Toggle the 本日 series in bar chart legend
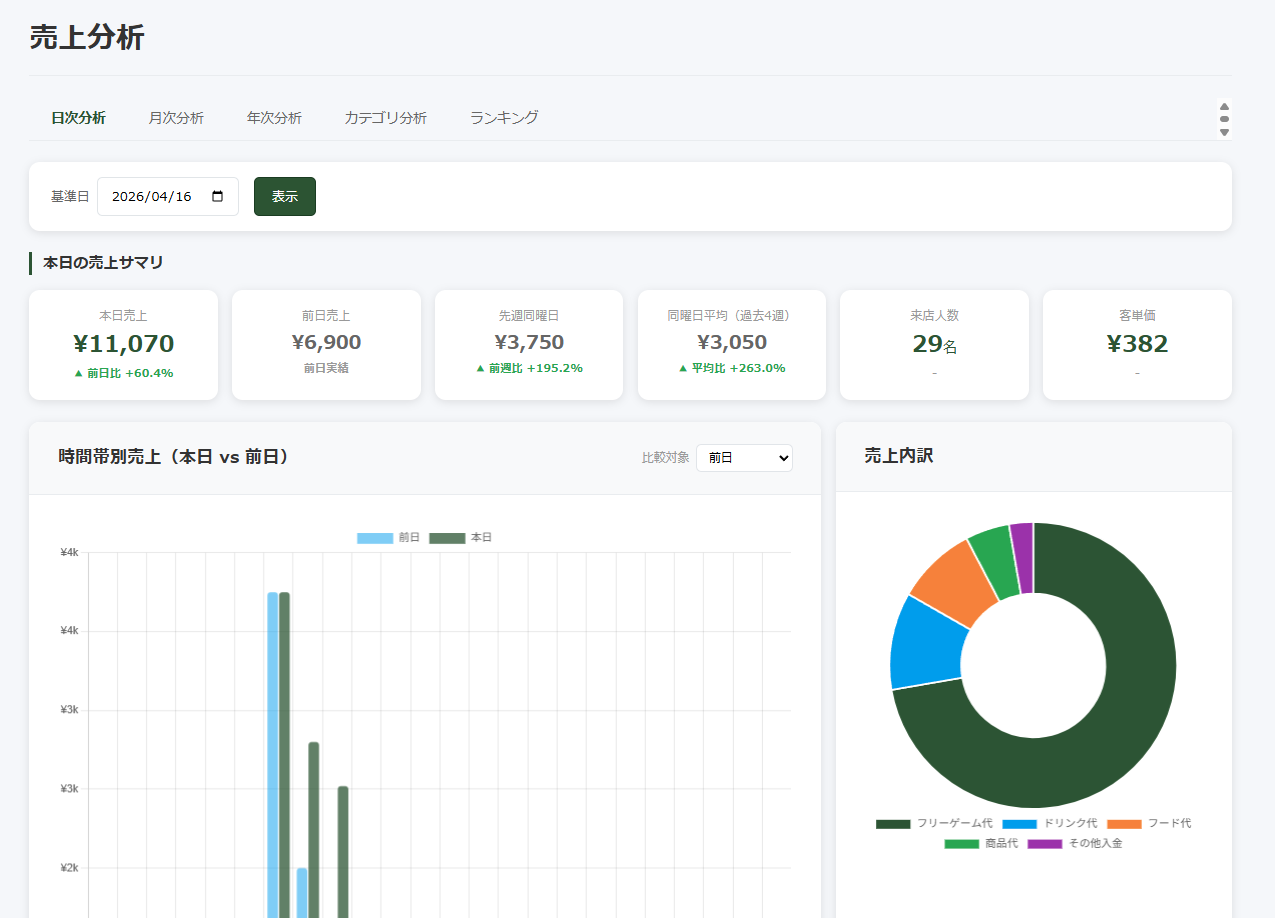1275x918 pixels. (x=461, y=538)
